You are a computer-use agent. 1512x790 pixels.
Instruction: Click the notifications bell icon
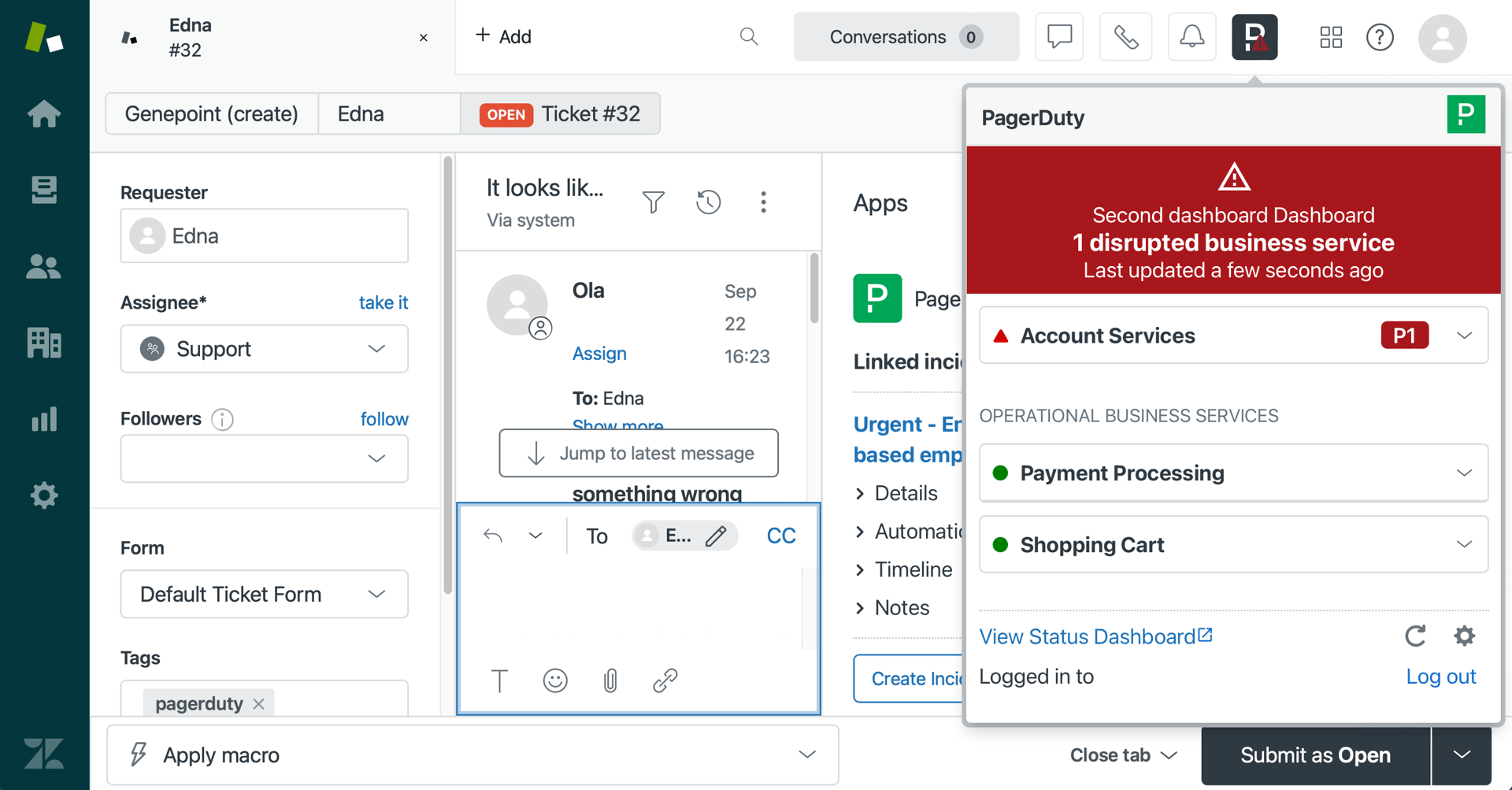pyautogui.click(x=1191, y=37)
